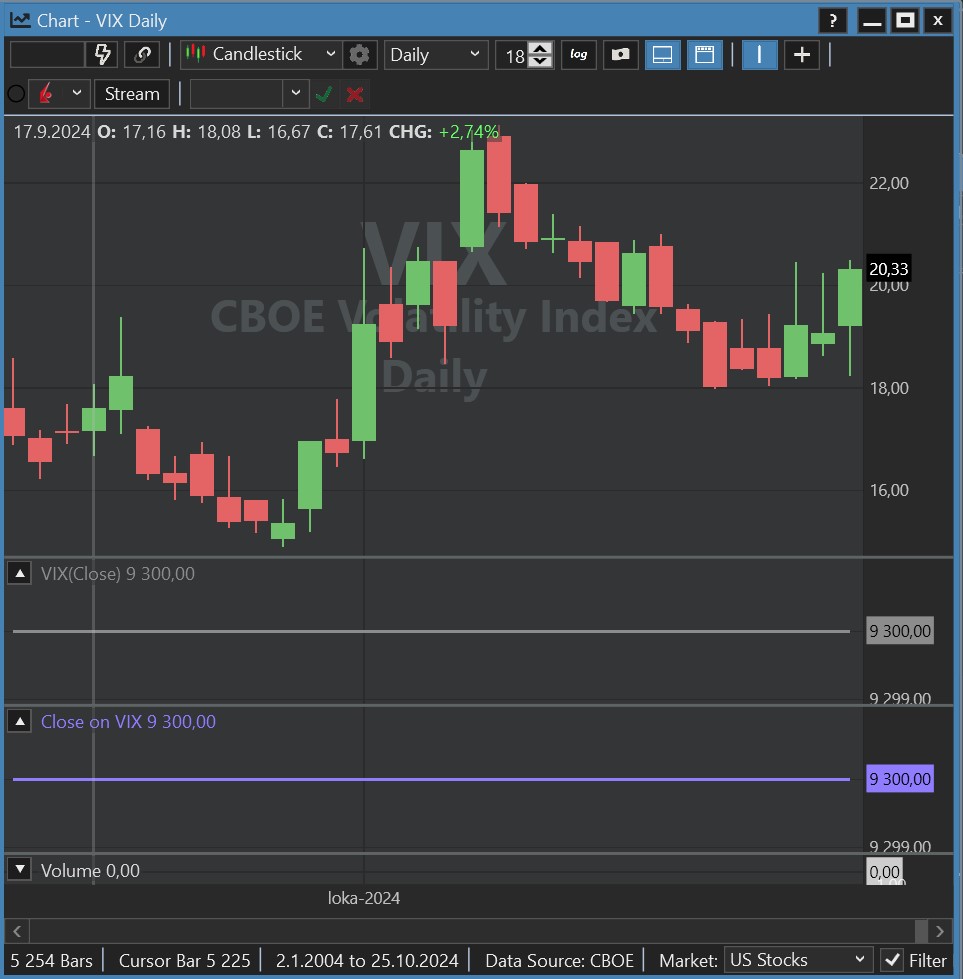The height and width of the screenshot is (979, 963).
Task: Open the empty combo box beside Stream
Action: pyautogui.click(x=249, y=94)
